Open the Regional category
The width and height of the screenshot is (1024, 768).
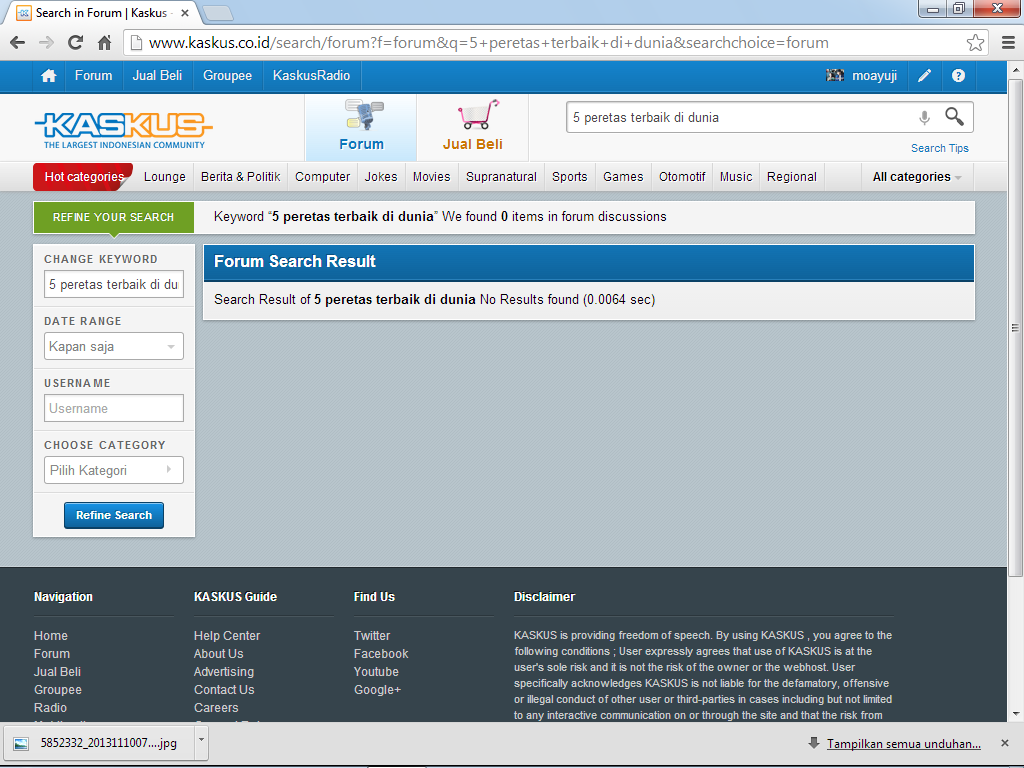click(x=792, y=177)
